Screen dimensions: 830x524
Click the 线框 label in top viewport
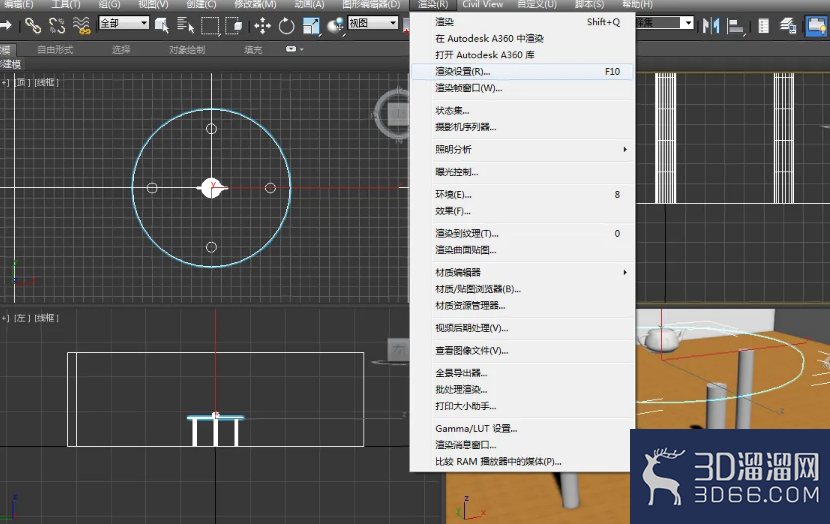click(x=46, y=82)
